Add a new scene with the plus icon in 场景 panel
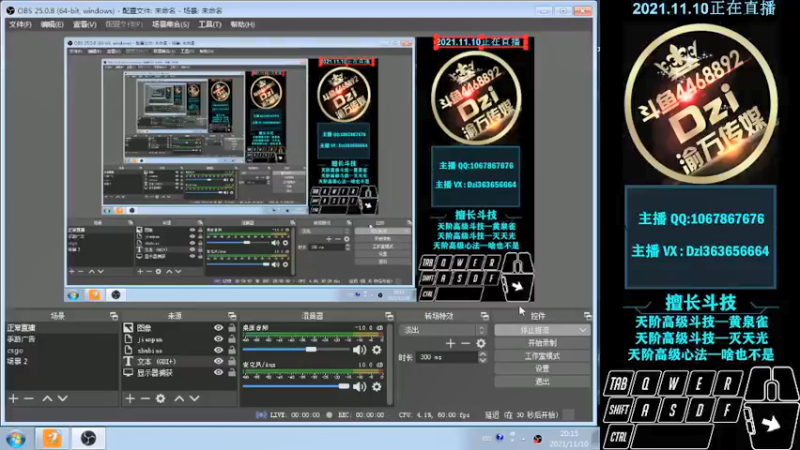 pos(13,398)
